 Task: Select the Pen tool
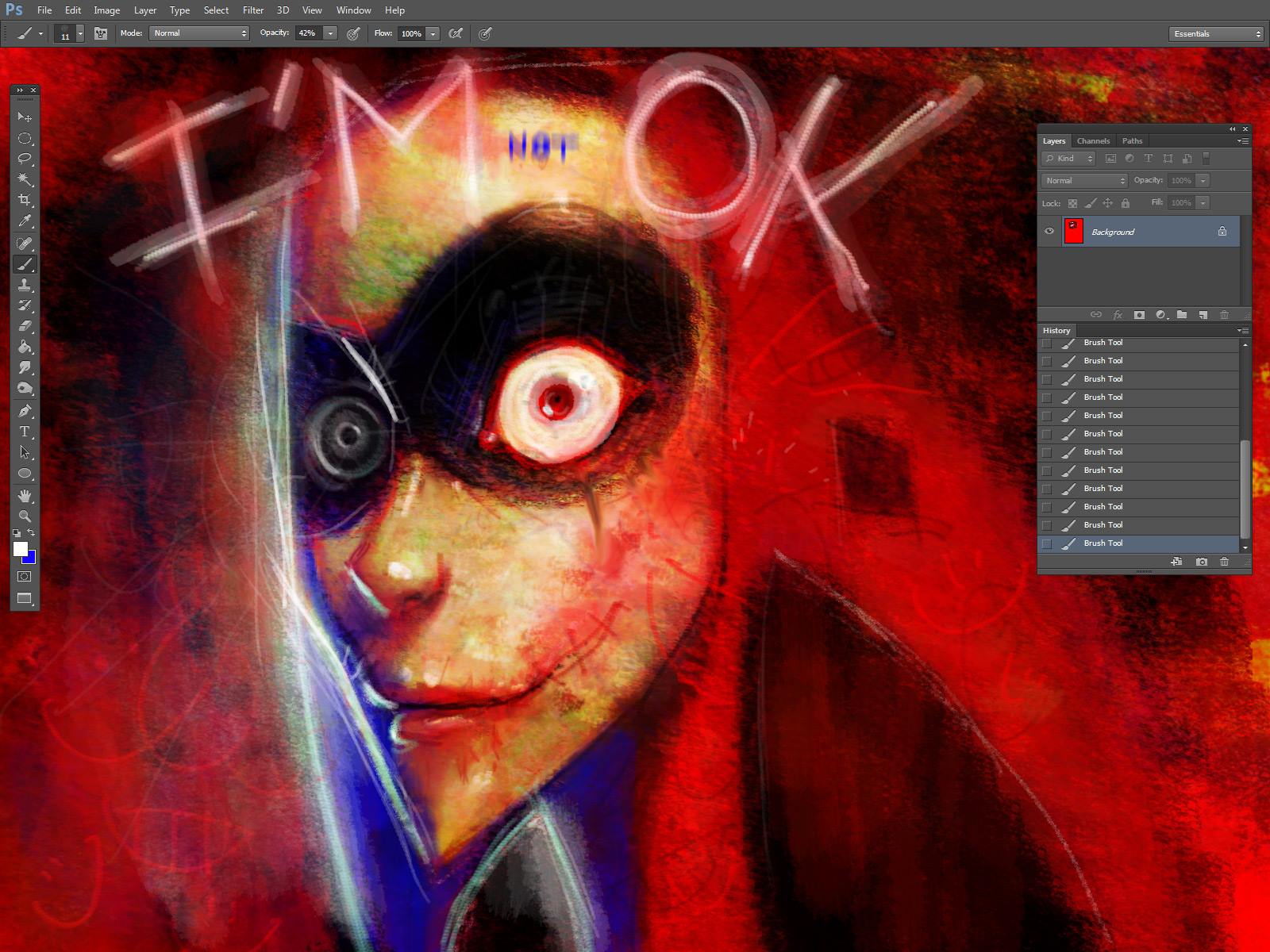click(25, 411)
